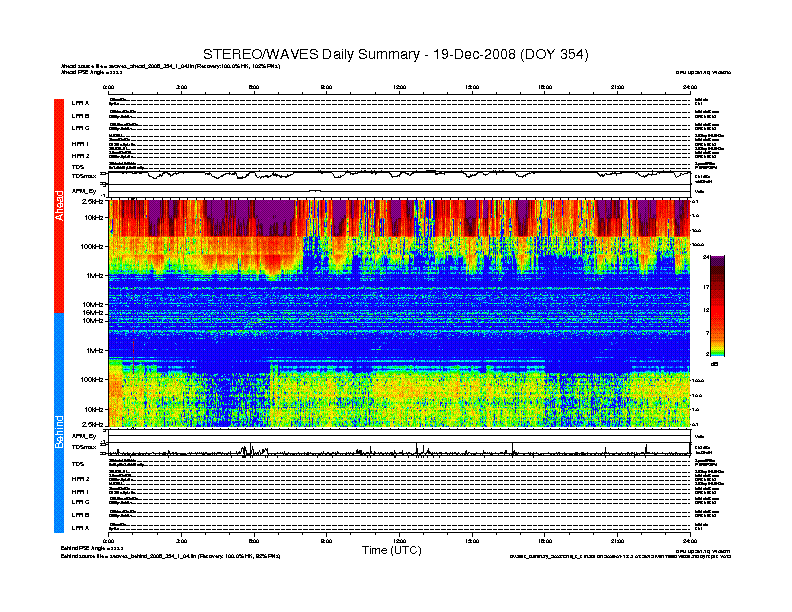Click the 2.5kHz label at the Ahead spectrogram top

click(93, 201)
